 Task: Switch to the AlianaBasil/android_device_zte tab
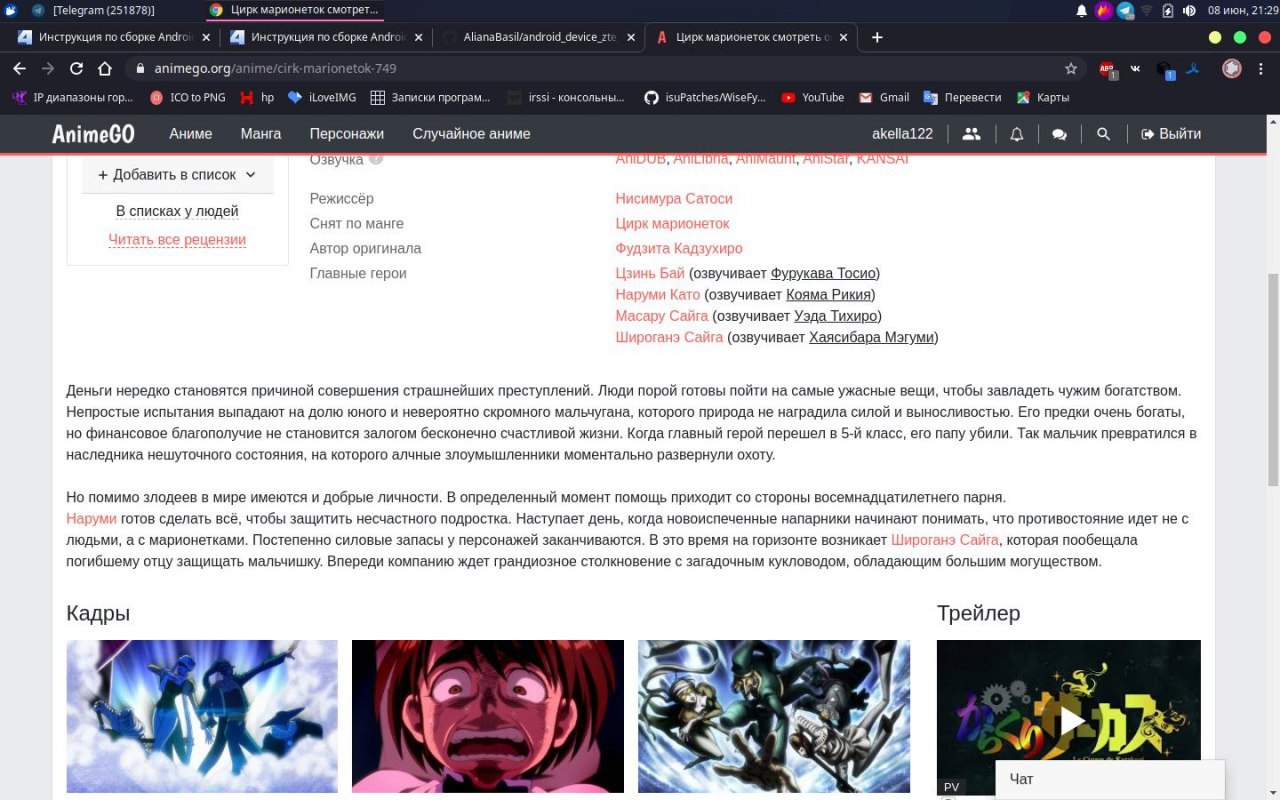tap(539, 37)
